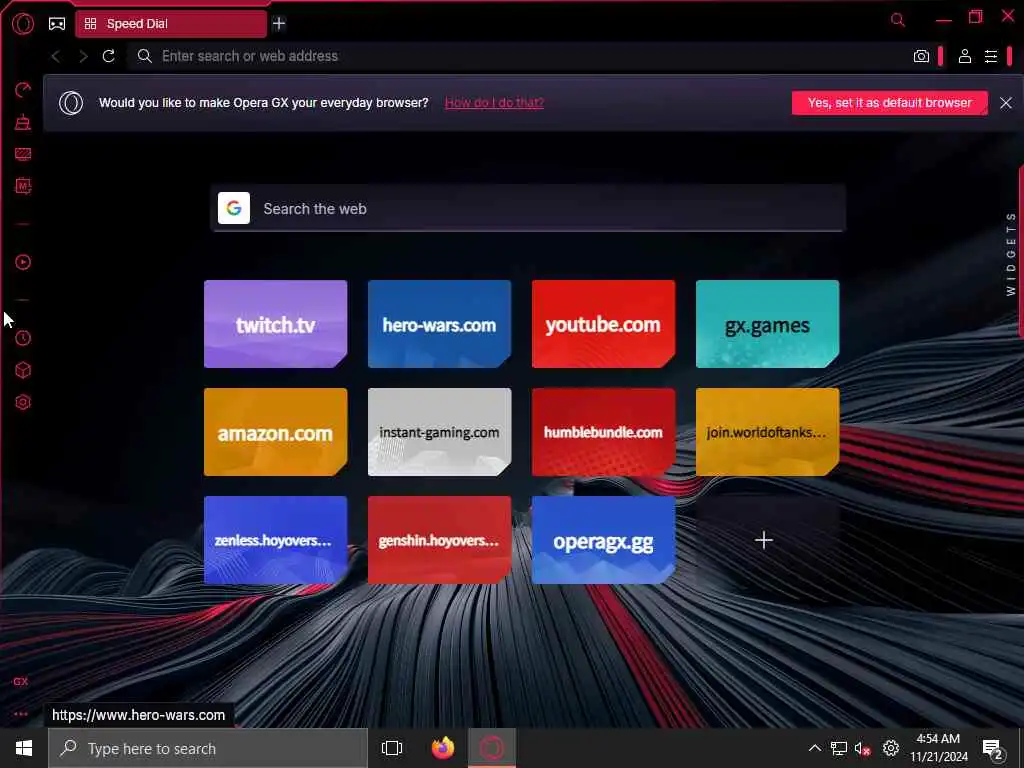
Task: Open the twitch.tv speed dial tile
Action: point(276,324)
